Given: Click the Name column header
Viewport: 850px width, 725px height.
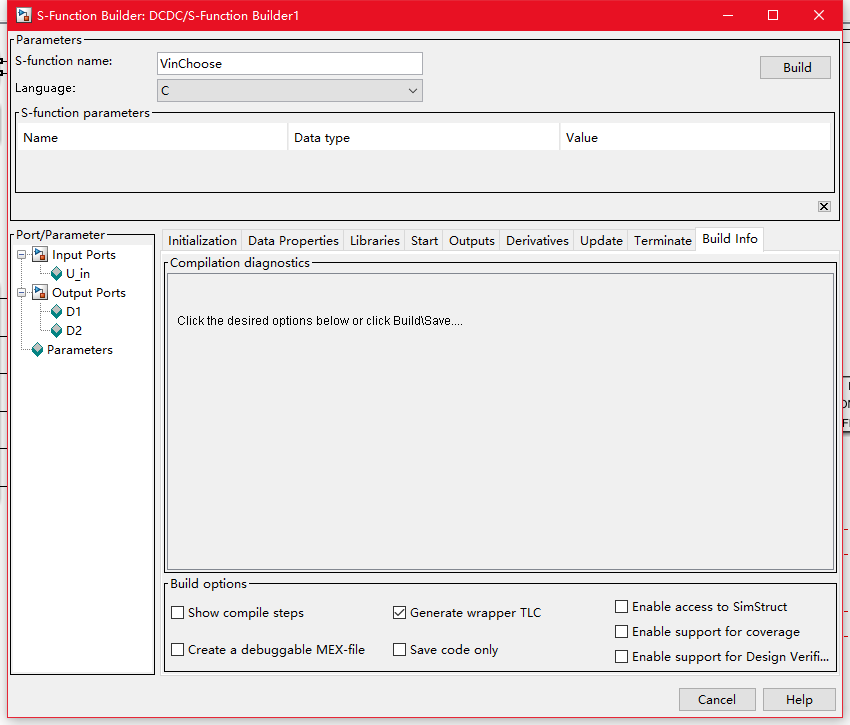Looking at the screenshot, I should click(x=152, y=137).
